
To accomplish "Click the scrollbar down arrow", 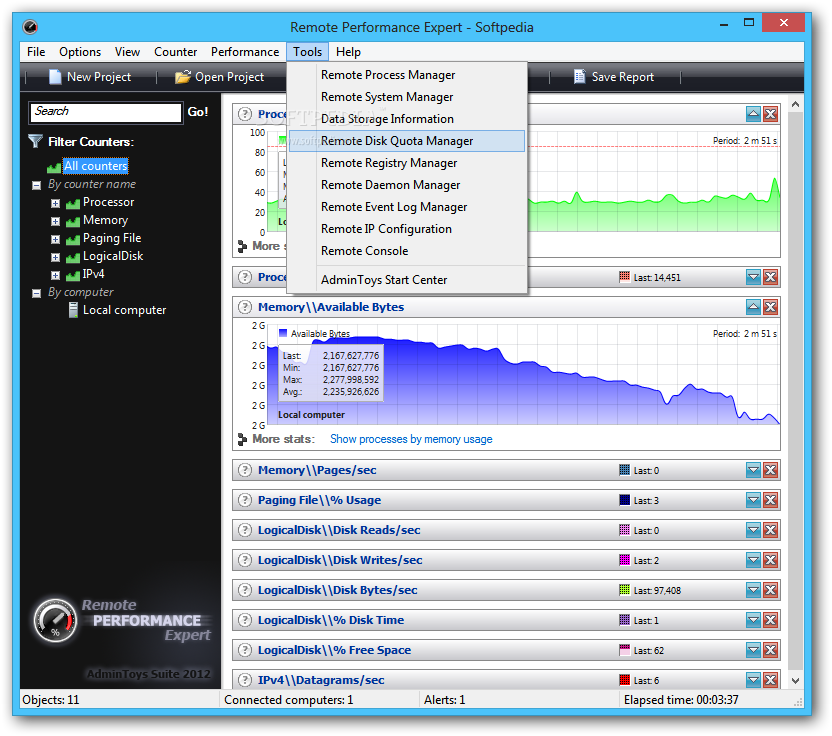I will (795, 680).
